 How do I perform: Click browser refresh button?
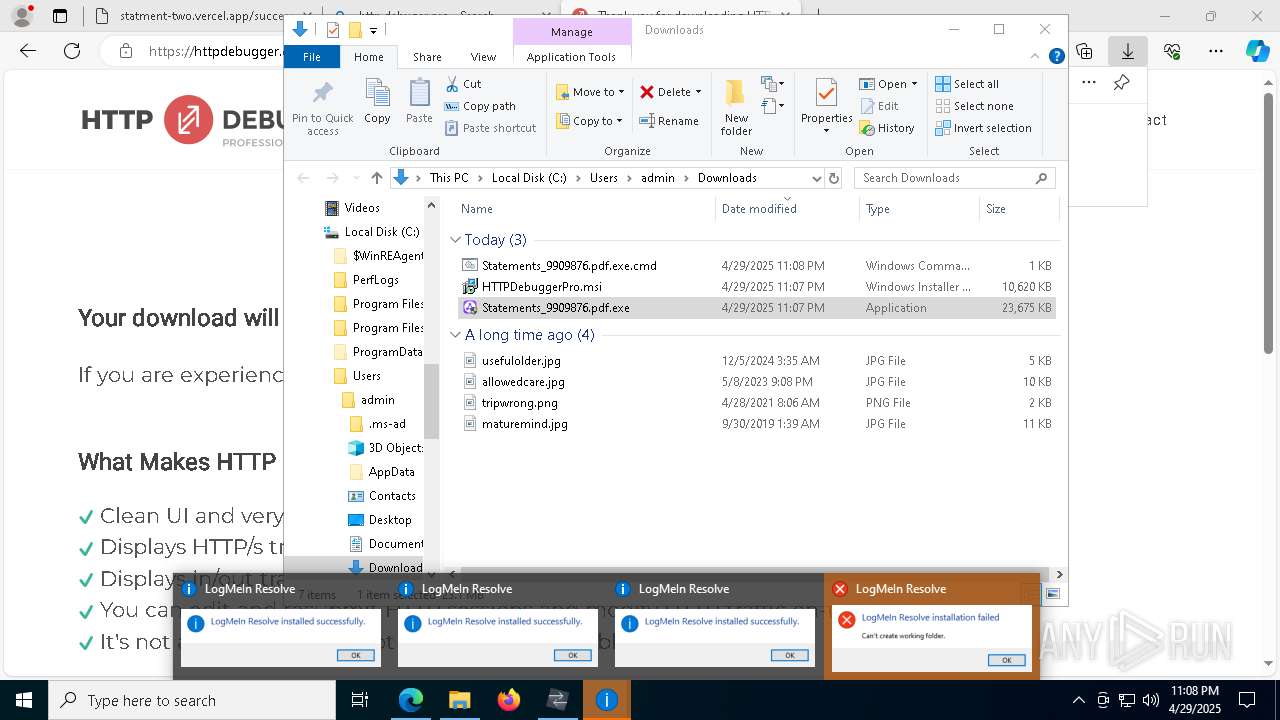tap(72, 50)
